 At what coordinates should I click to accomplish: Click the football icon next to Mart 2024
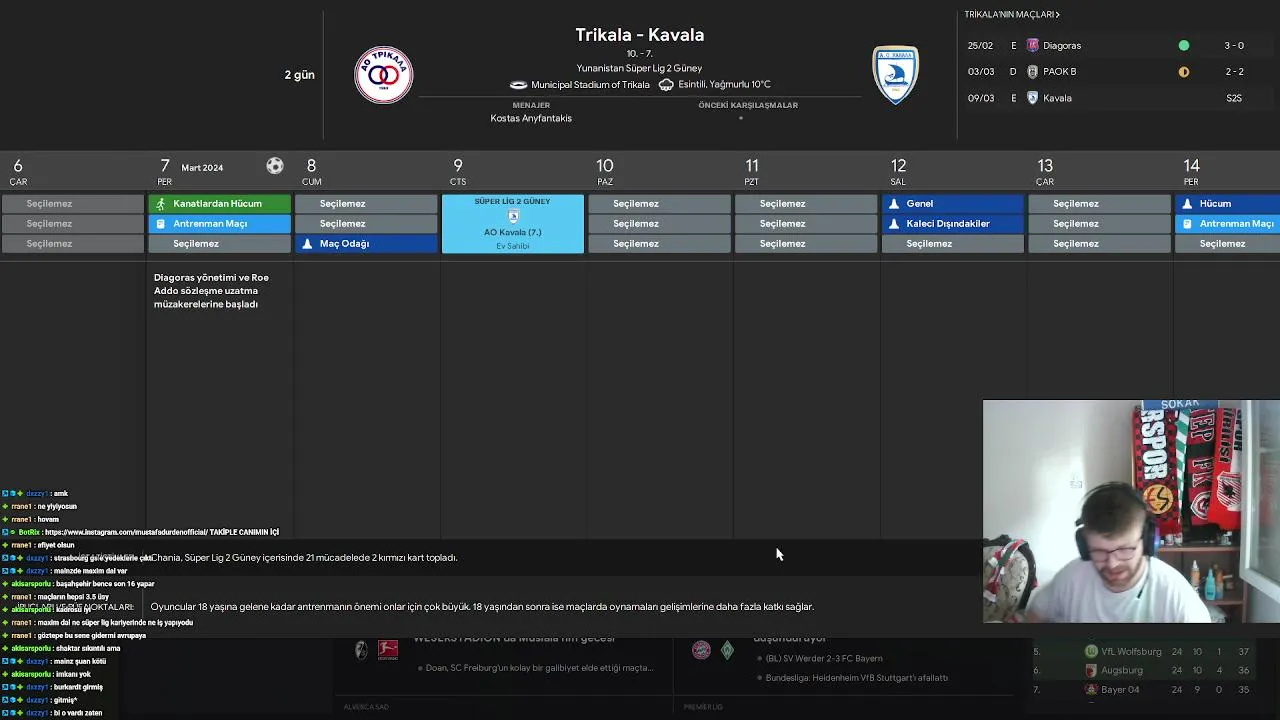tap(275, 166)
